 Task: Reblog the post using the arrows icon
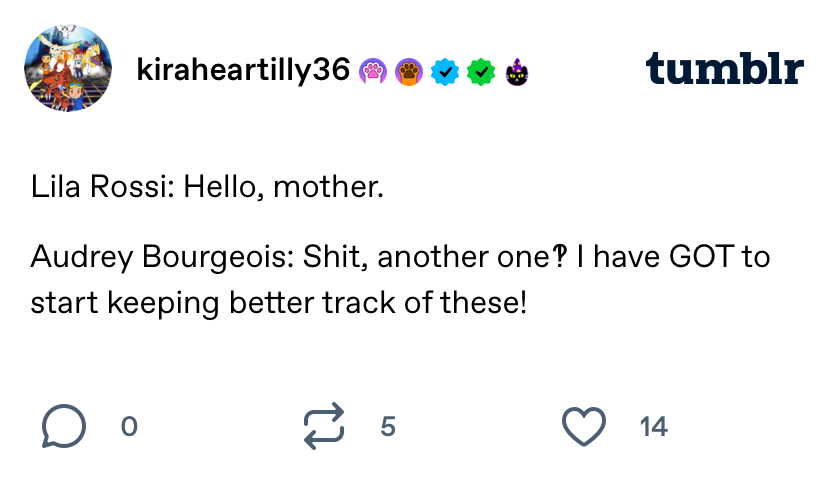pyautogui.click(x=324, y=426)
